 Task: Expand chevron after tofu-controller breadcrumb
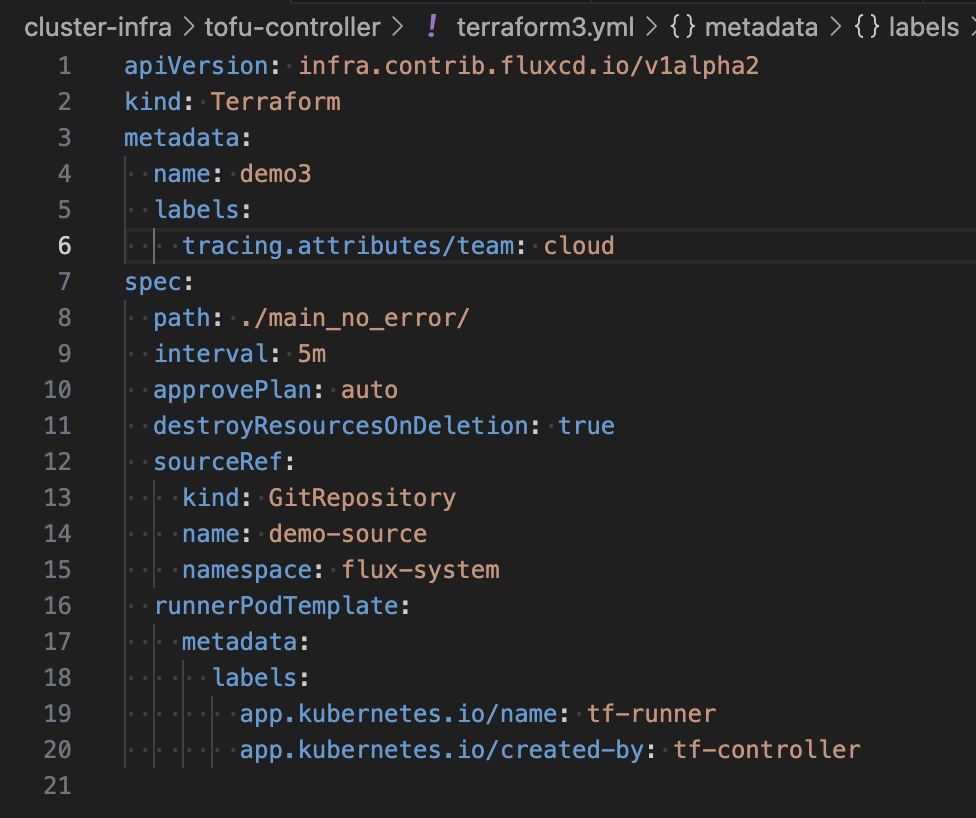point(397,27)
